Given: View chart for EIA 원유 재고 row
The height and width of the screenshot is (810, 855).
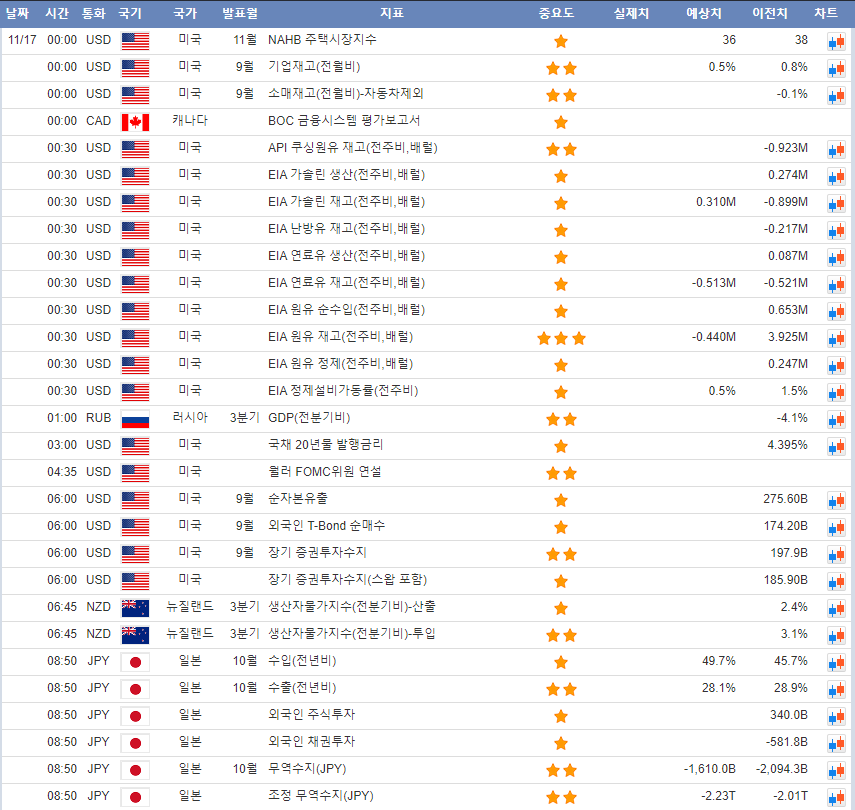Looking at the screenshot, I should tap(835, 338).
